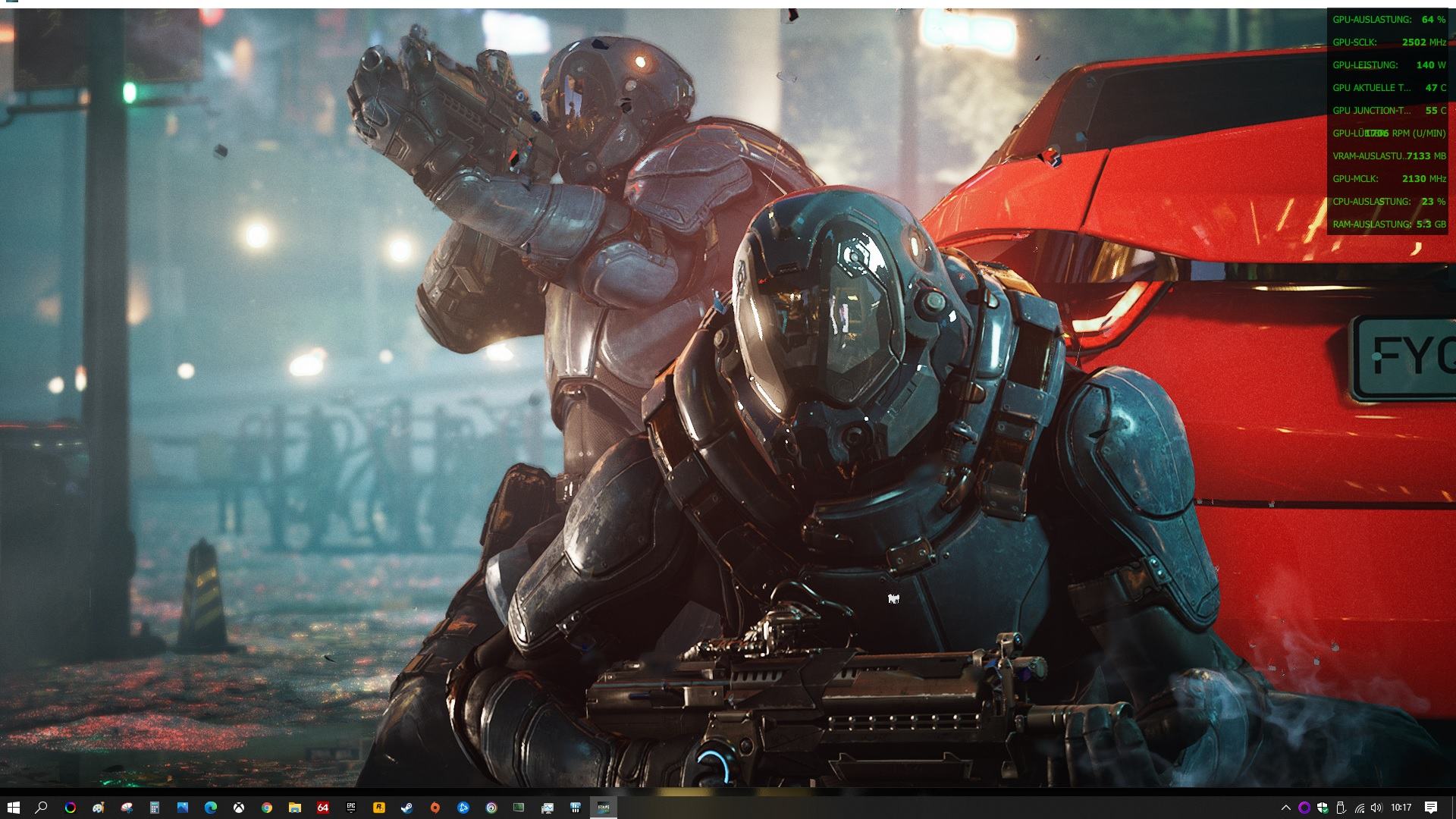Viewport: 1456px width, 819px height.
Task: Open the blue bars taskbar icon
Action: click(576, 808)
